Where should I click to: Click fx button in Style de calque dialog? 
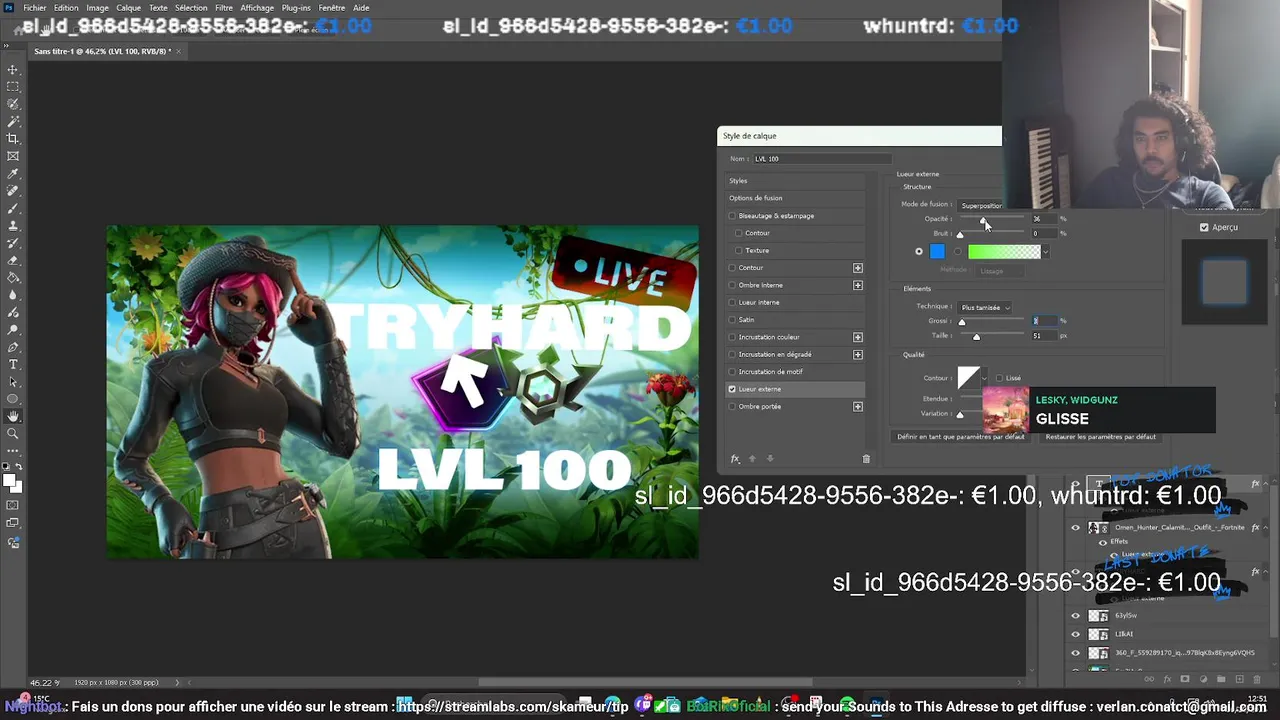(x=735, y=459)
